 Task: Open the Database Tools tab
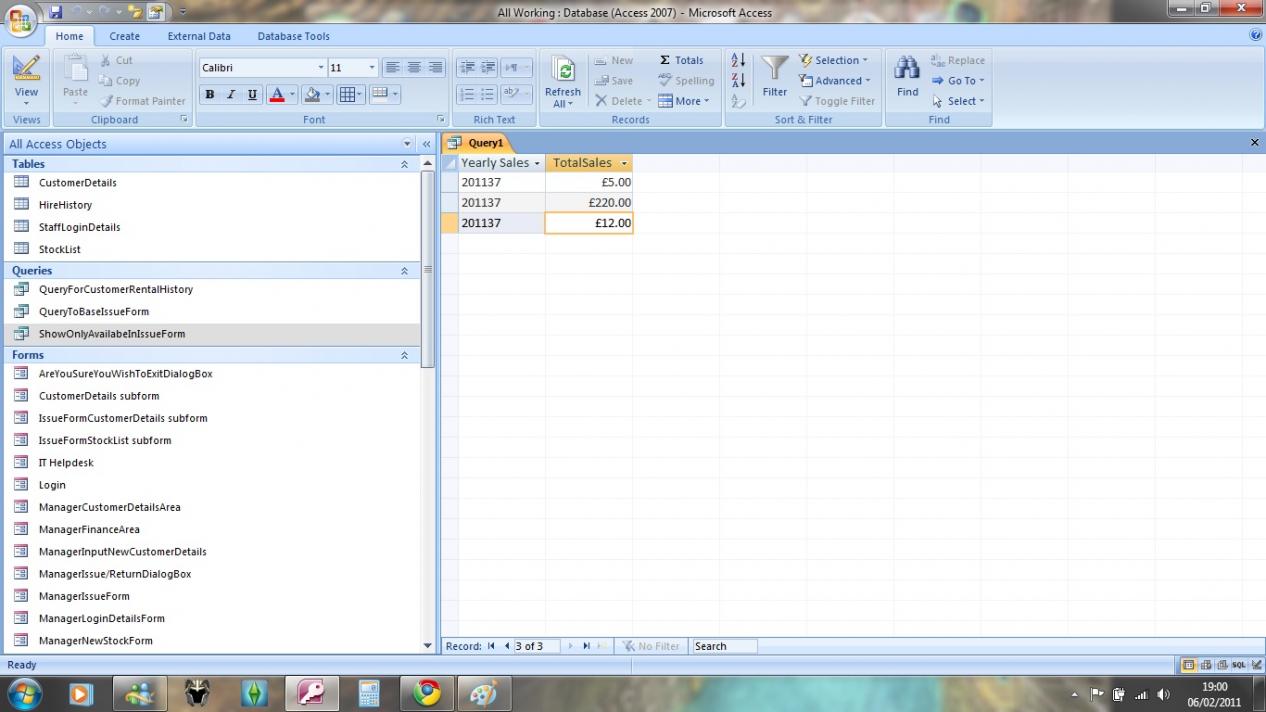[294, 36]
